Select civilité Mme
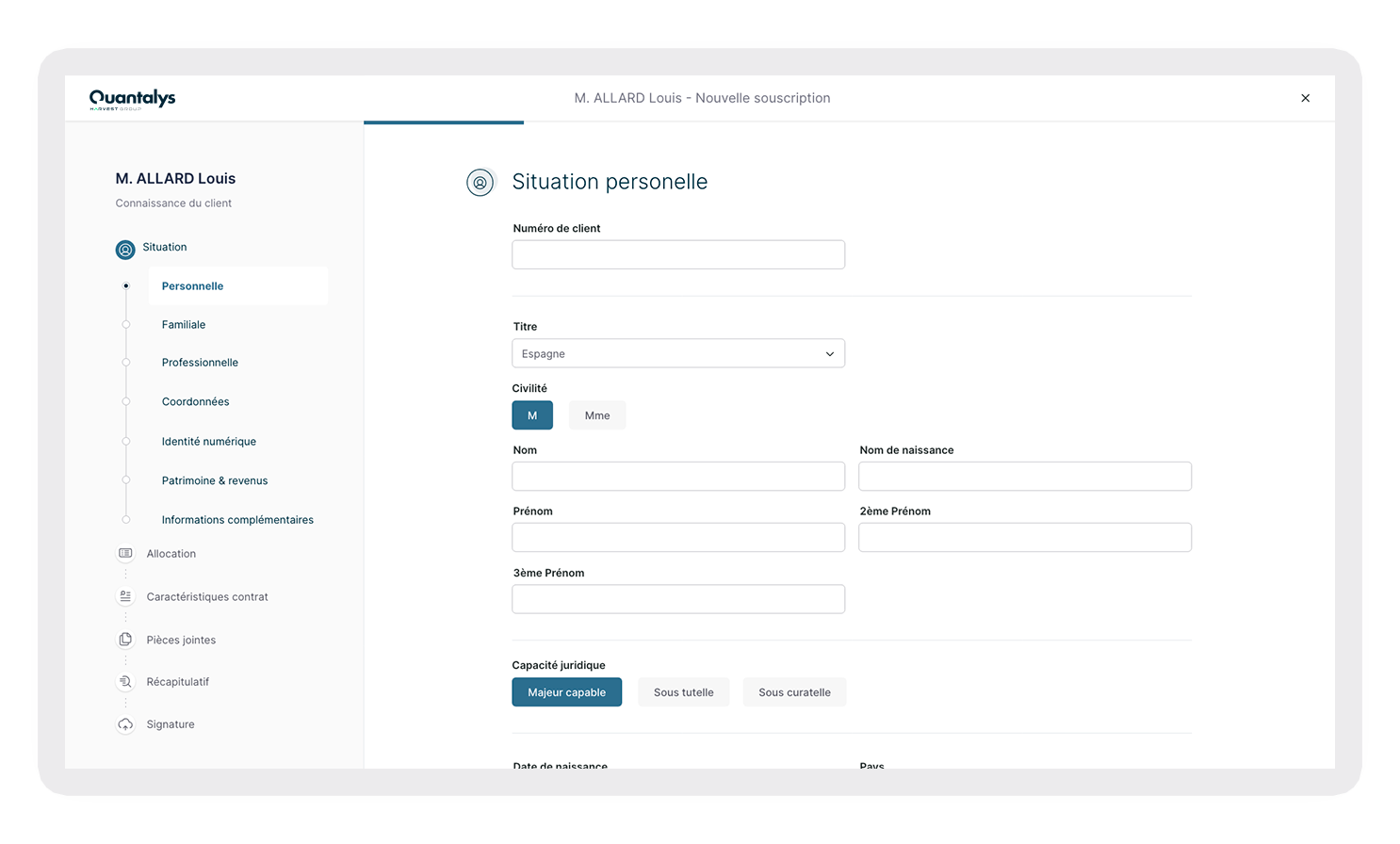The height and width of the screenshot is (844, 1400). (597, 415)
